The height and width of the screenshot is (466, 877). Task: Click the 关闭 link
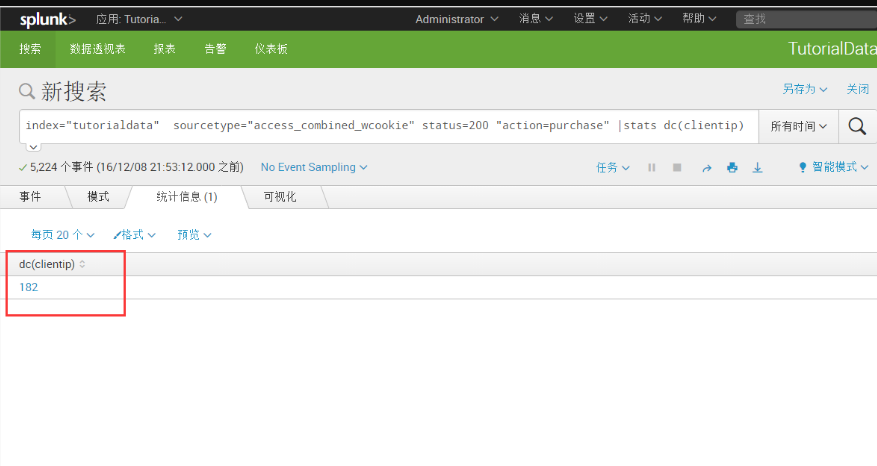[x=857, y=89]
